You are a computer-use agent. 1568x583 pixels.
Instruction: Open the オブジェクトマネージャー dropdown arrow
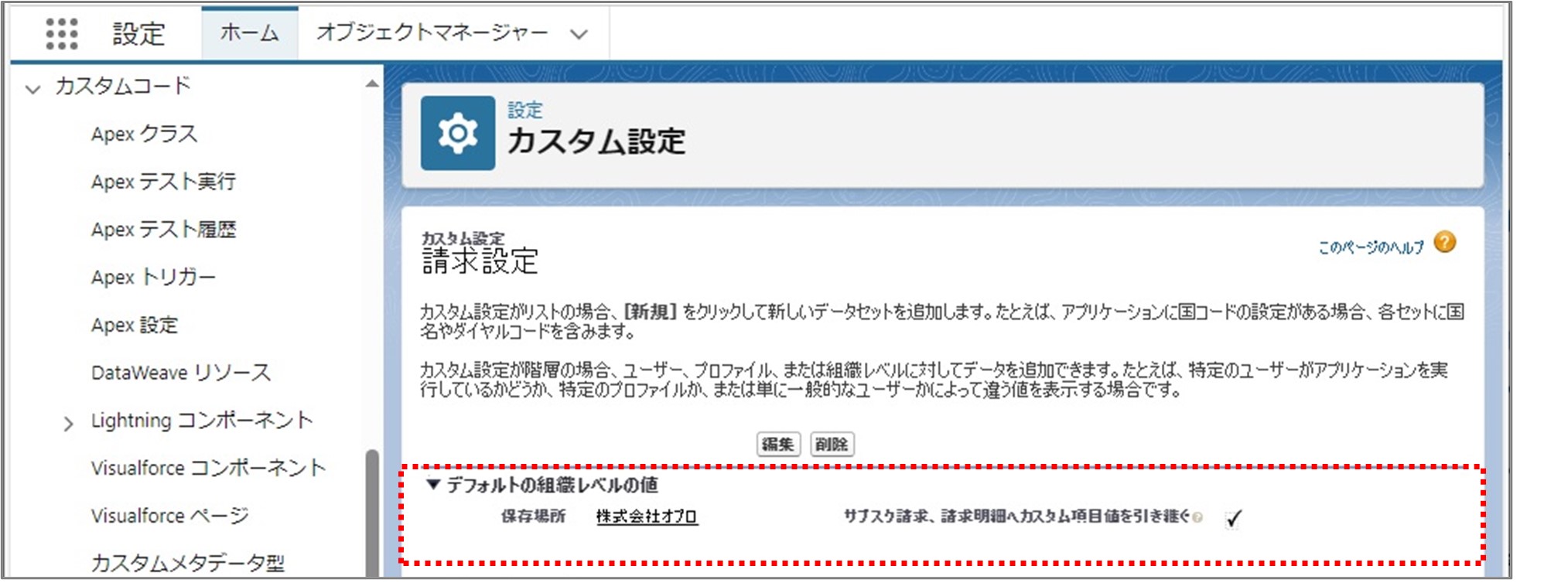click(579, 34)
